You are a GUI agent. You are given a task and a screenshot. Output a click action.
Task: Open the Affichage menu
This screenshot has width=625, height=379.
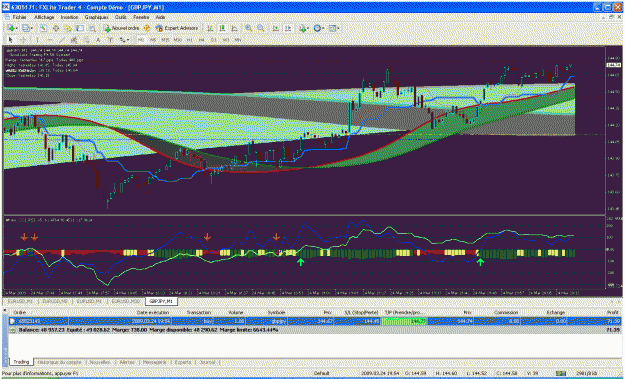coord(44,17)
